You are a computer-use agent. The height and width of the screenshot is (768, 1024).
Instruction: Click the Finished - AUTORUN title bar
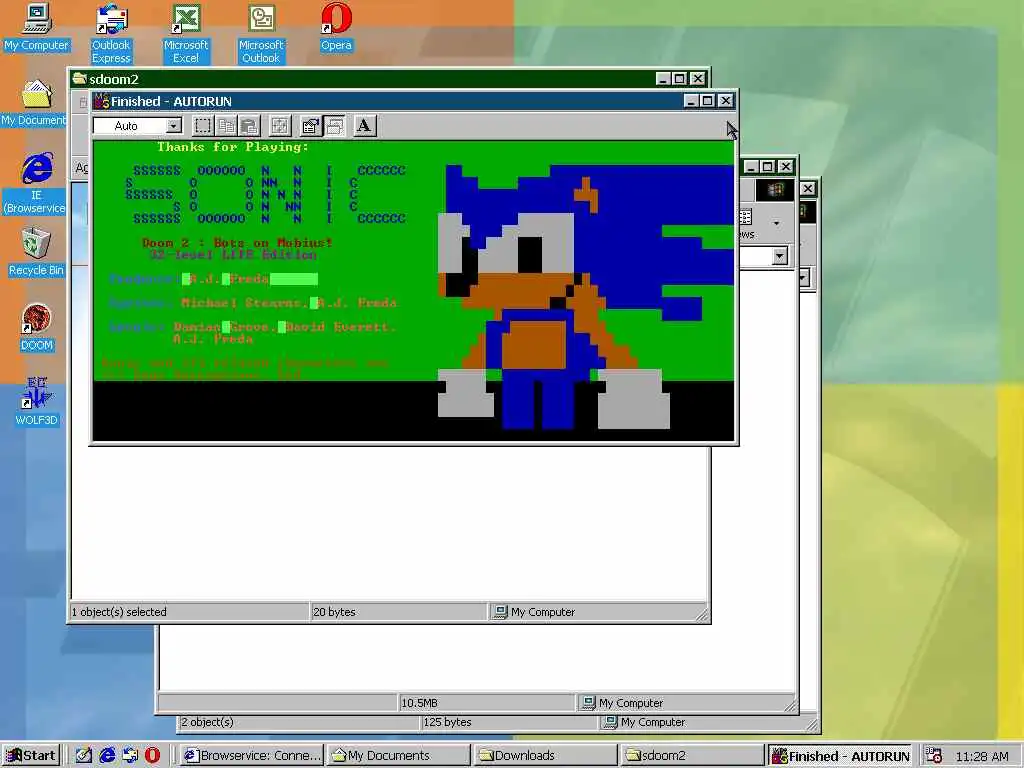(x=414, y=101)
